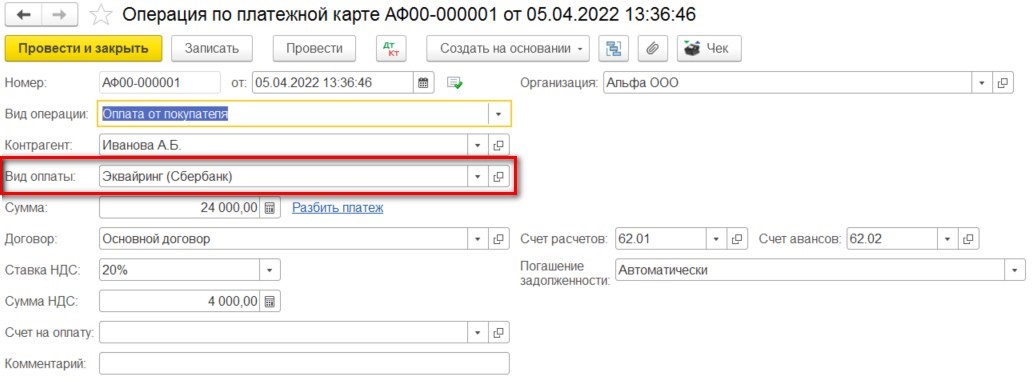Expand Контрагент dropdown arrow
This screenshot has width=1034, height=382.
point(478,145)
